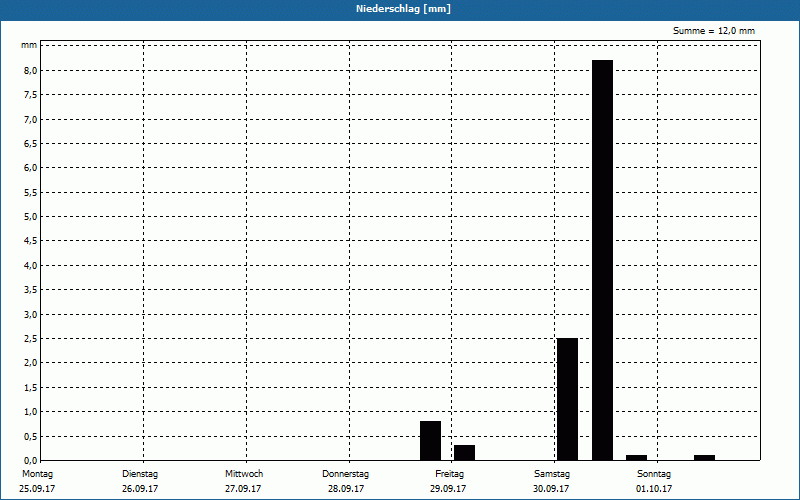The height and width of the screenshot is (500, 800).
Task: Select the 6,5 y-axis value
Action: (31, 144)
